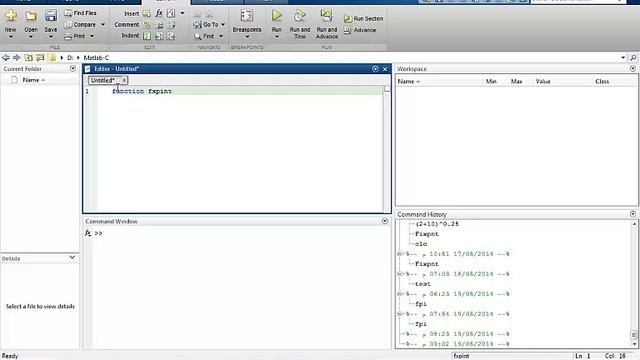Click the Run and Advance icon
The width and height of the screenshot is (640, 360).
click(327, 16)
